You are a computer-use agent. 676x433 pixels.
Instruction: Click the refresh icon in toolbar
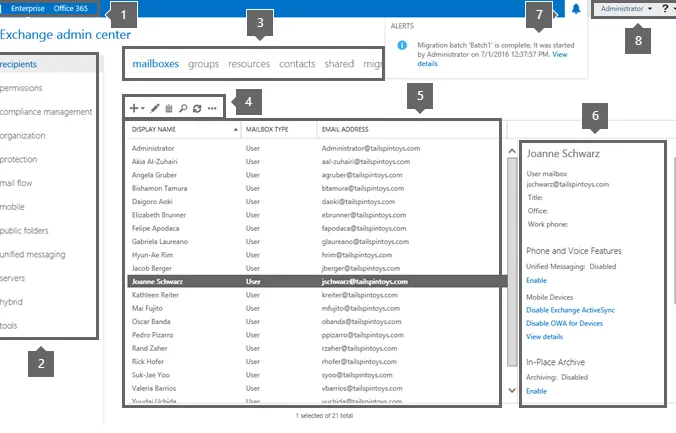click(x=197, y=108)
